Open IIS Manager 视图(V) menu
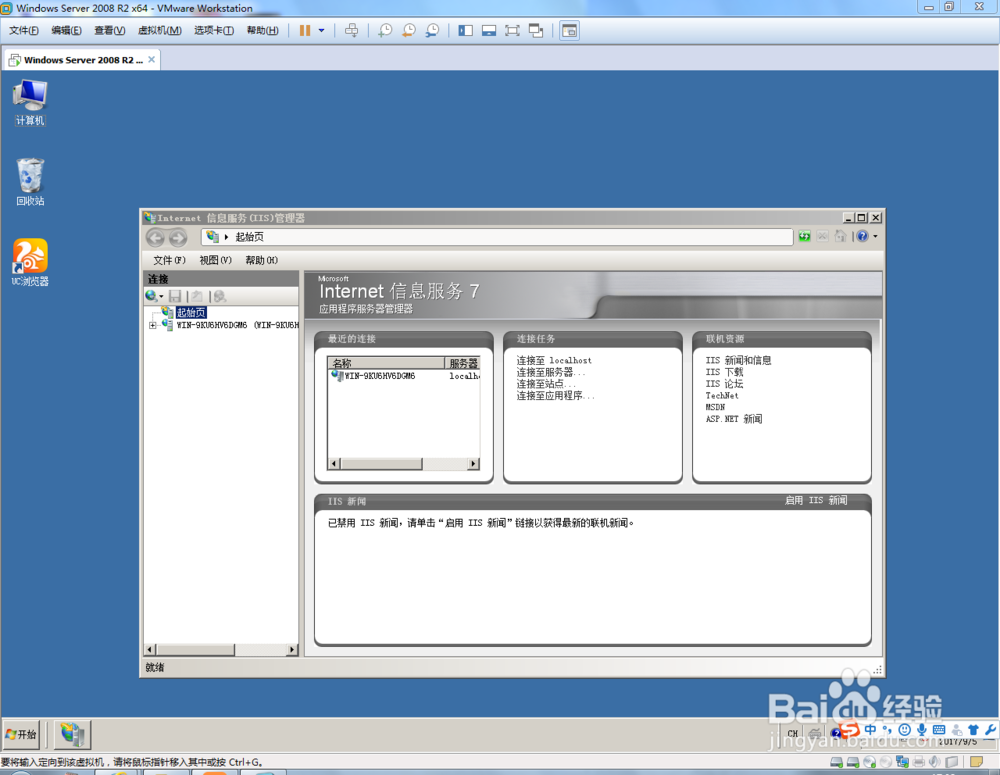 216,260
